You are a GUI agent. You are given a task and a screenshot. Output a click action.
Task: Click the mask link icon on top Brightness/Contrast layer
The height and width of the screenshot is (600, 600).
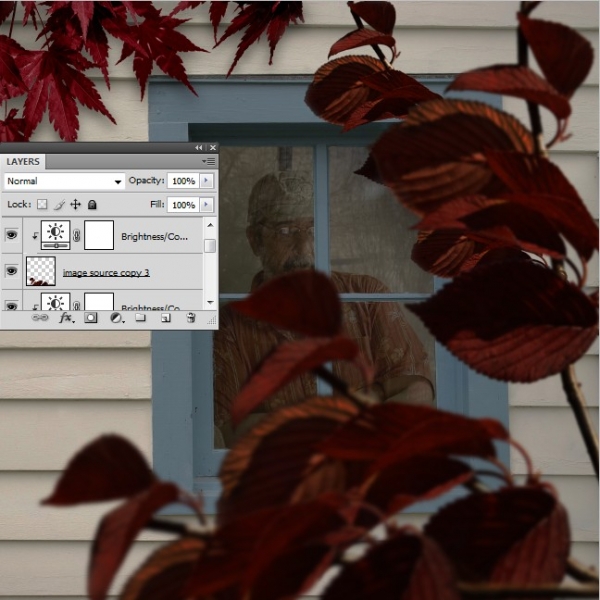(x=77, y=235)
